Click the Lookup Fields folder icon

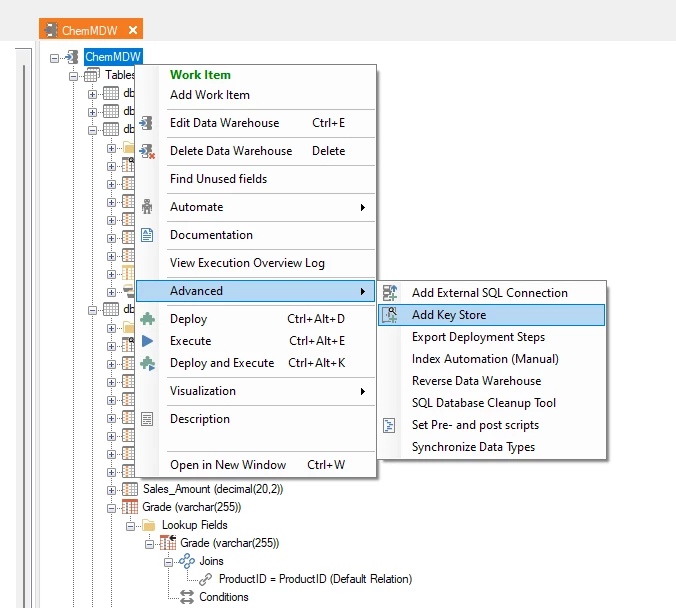pyautogui.click(x=149, y=525)
